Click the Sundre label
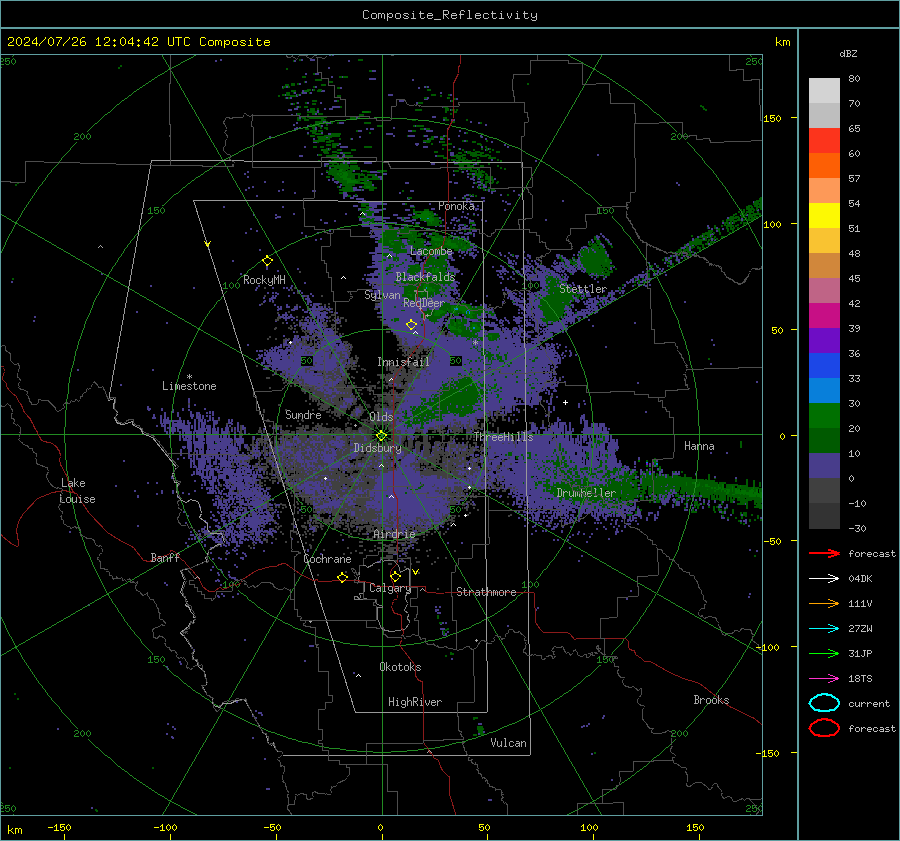This screenshot has height=841, width=900. (x=303, y=414)
